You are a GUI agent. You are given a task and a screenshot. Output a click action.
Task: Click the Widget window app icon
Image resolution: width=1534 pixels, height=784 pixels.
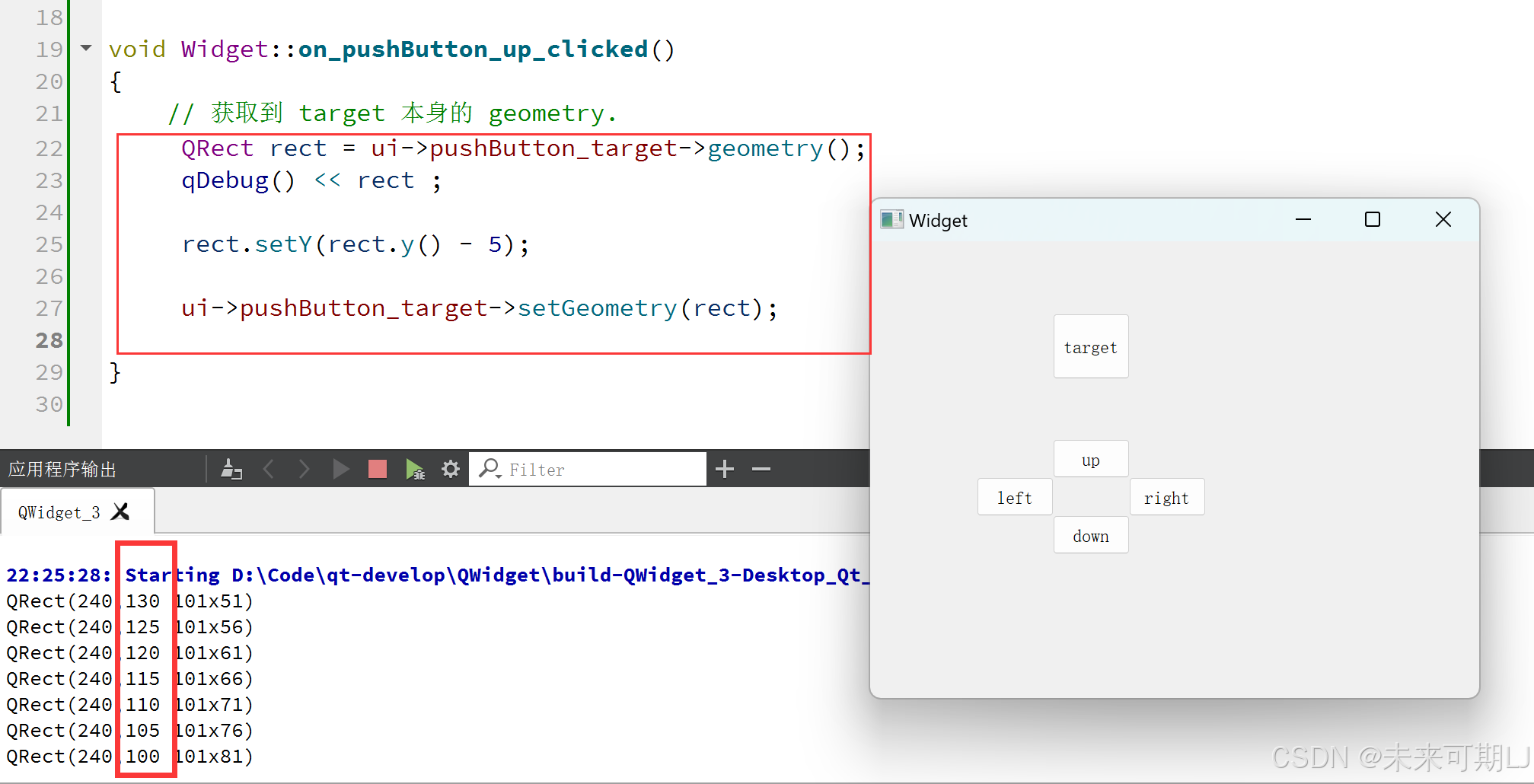pyautogui.click(x=891, y=220)
